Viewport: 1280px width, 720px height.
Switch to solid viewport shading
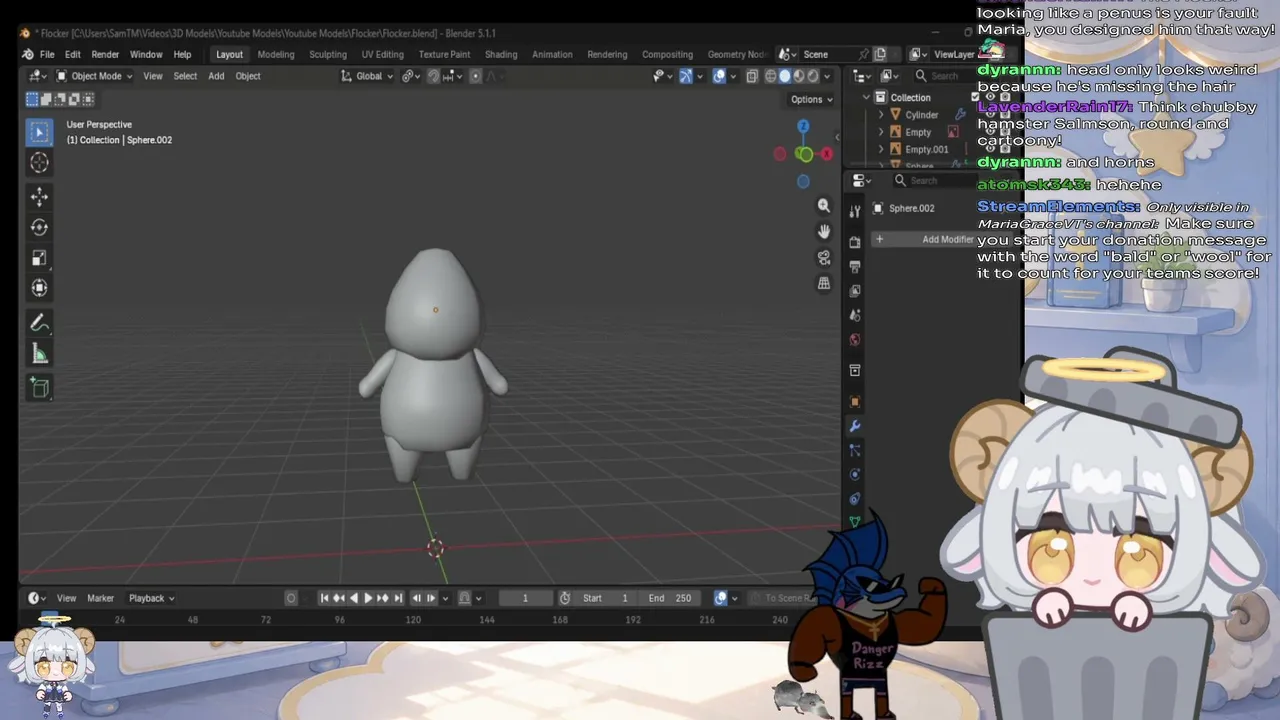click(x=785, y=76)
